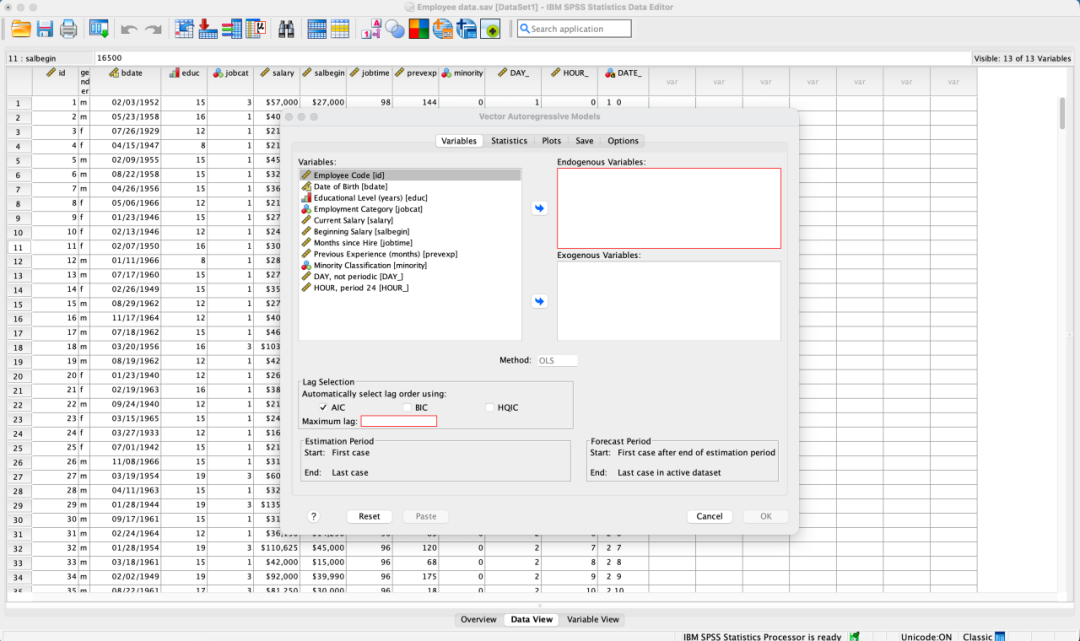Select Previous Experience (months) [prevexp] variable
The width and height of the screenshot is (1080, 641).
coord(410,254)
